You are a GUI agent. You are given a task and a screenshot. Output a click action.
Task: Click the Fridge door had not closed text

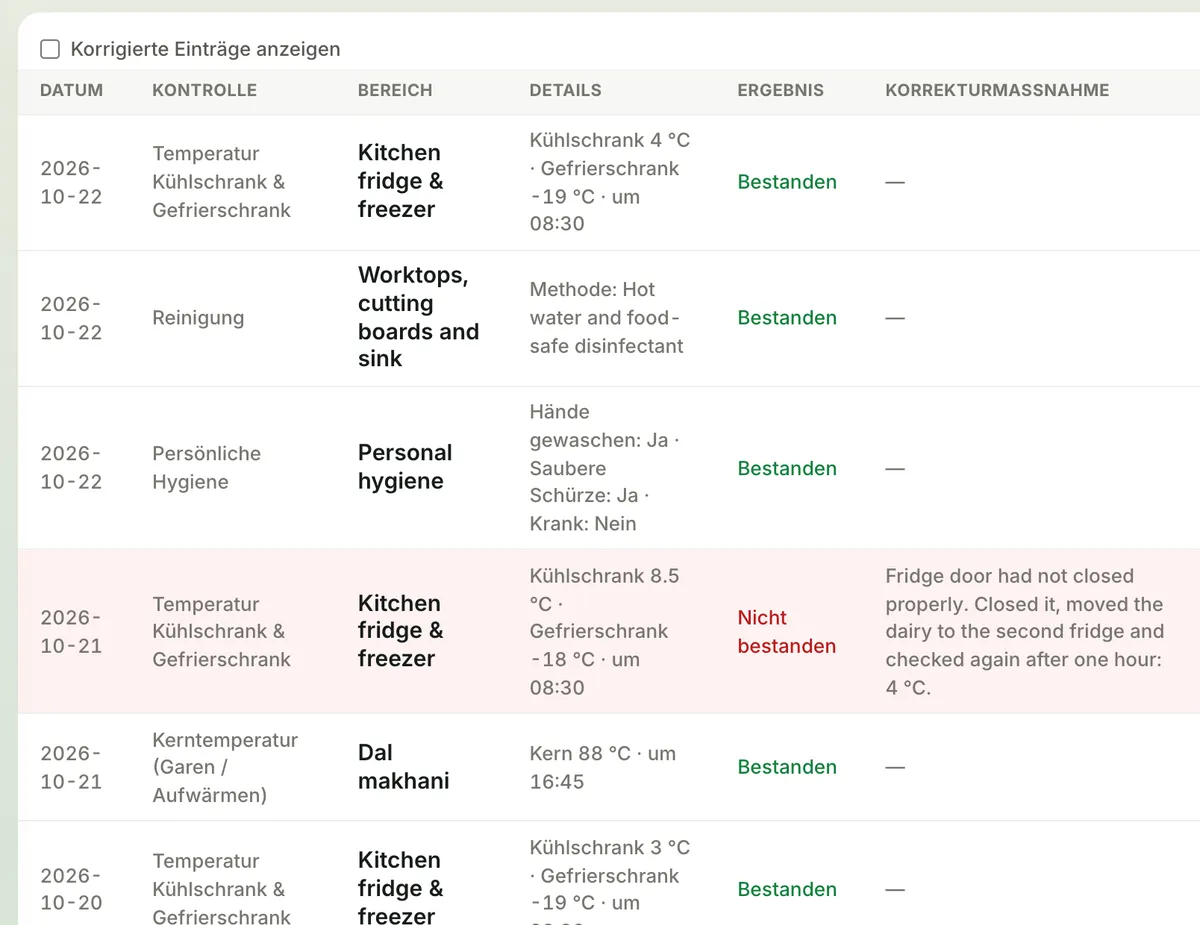1024,632
